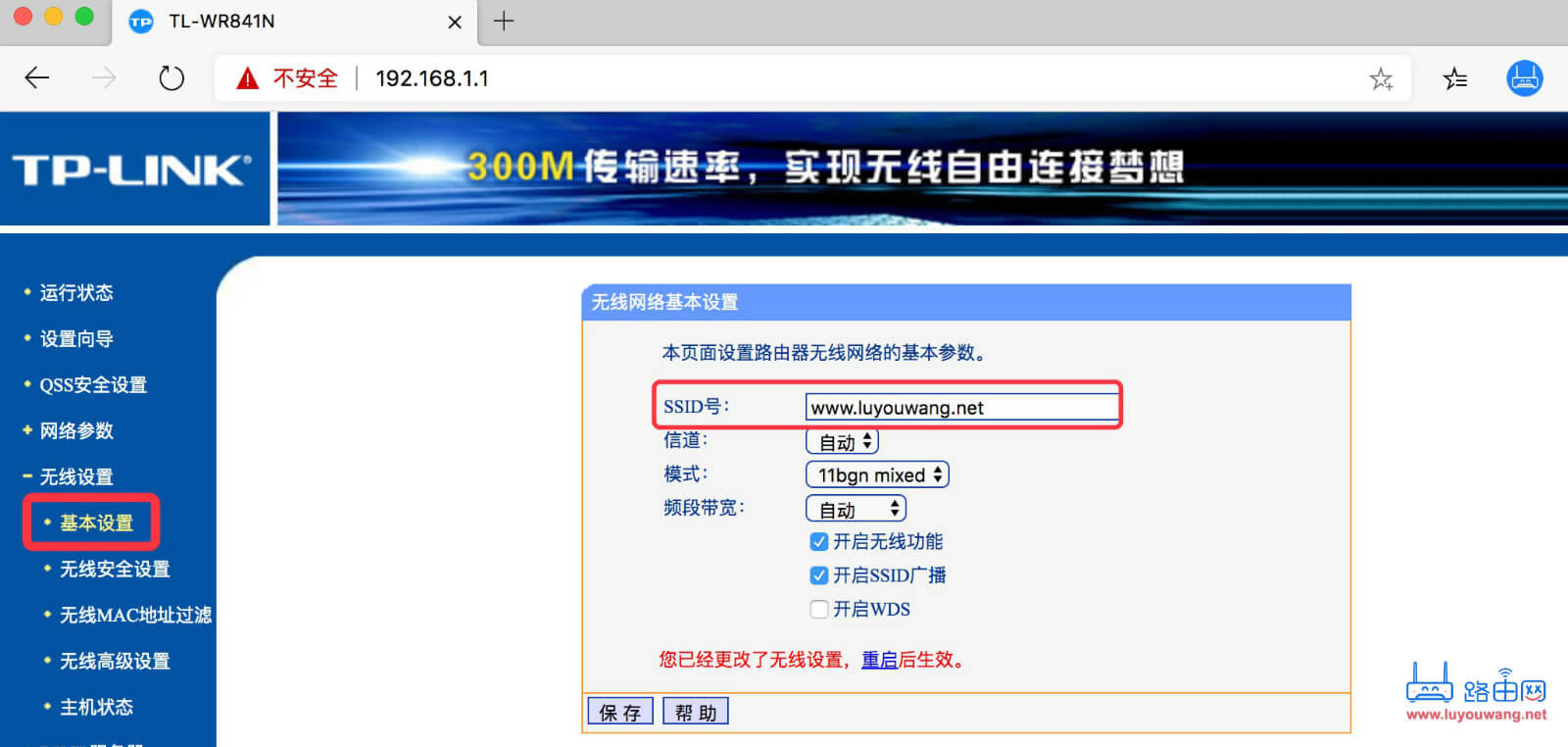The height and width of the screenshot is (747, 1568).
Task: Click into the SSID号 text field
Action: tap(961, 407)
